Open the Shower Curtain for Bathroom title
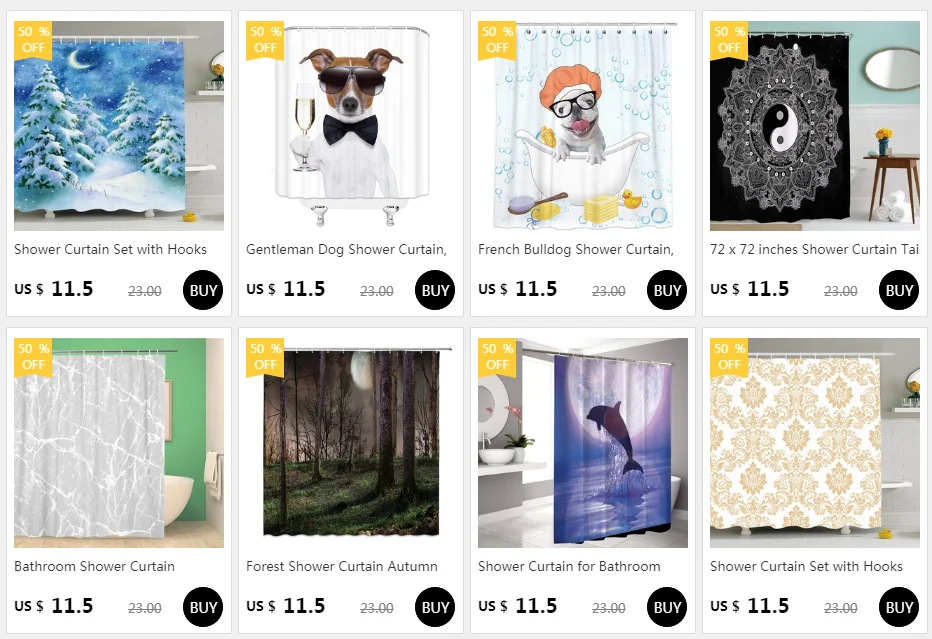Image resolution: width=932 pixels, height=639 pixels. click(569, 566)
